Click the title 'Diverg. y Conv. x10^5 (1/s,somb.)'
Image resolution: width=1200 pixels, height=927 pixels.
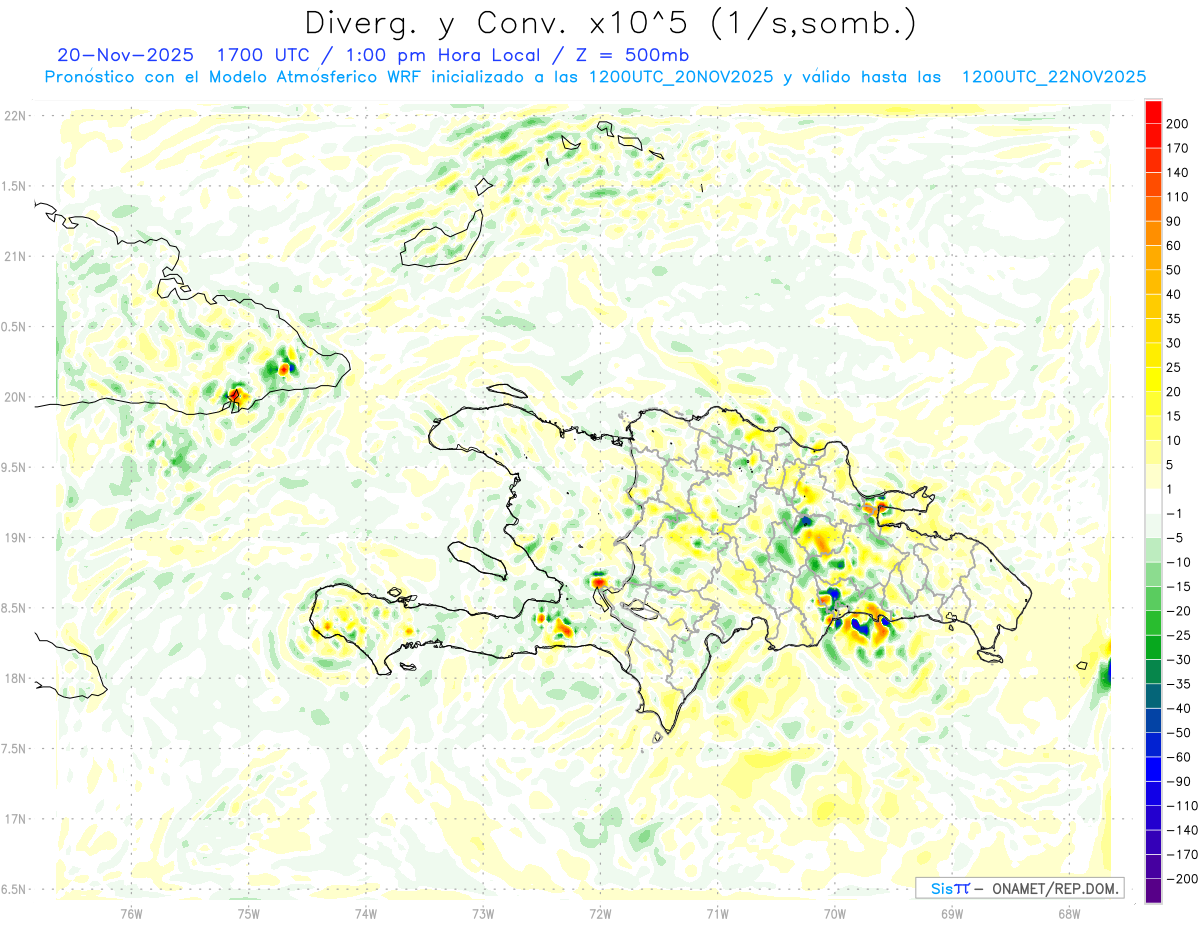[610, 23]
